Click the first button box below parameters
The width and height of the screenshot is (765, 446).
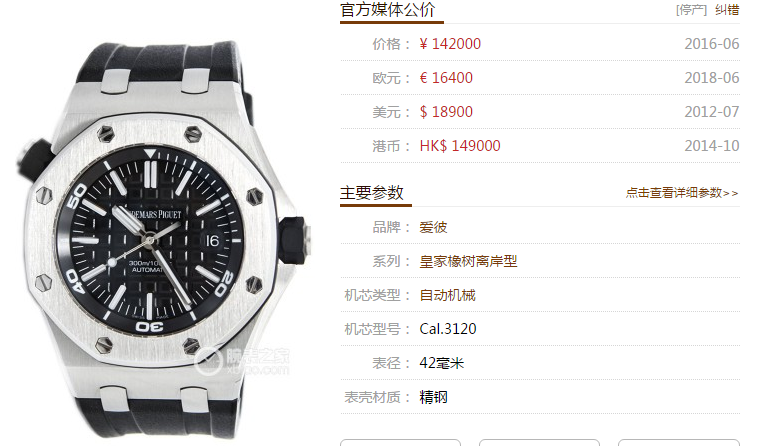point(400,443)
